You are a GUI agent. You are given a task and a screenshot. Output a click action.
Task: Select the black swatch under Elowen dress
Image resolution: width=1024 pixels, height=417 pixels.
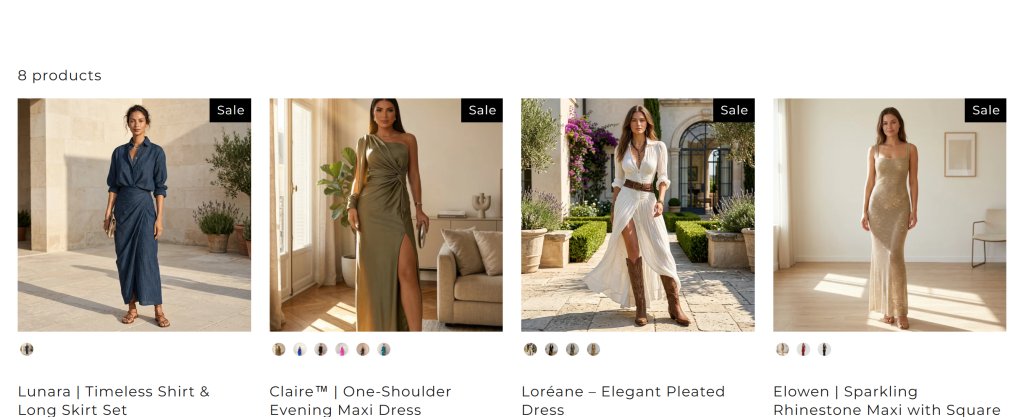point(824,350)
